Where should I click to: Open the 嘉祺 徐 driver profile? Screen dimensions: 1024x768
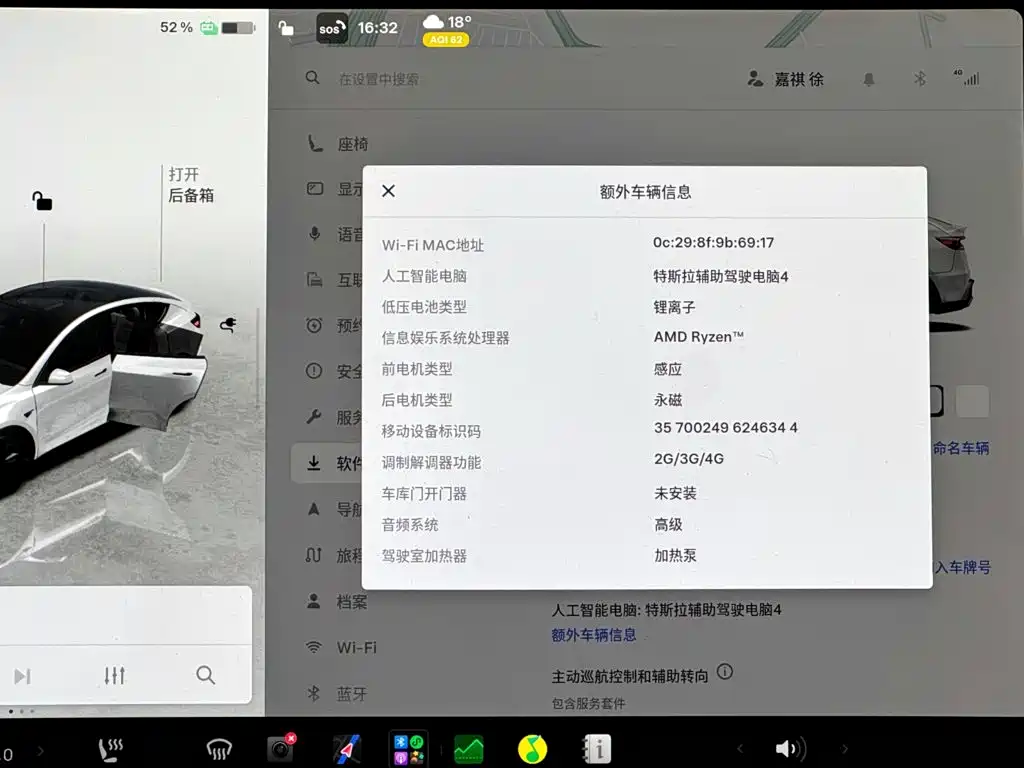785,79
